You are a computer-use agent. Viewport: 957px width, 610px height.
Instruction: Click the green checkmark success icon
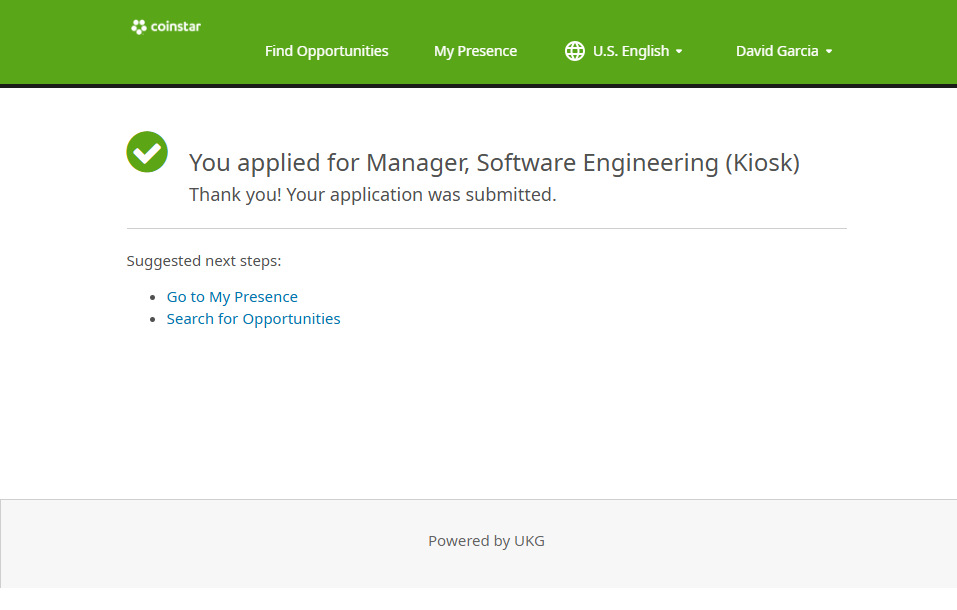tap(147, 152)
